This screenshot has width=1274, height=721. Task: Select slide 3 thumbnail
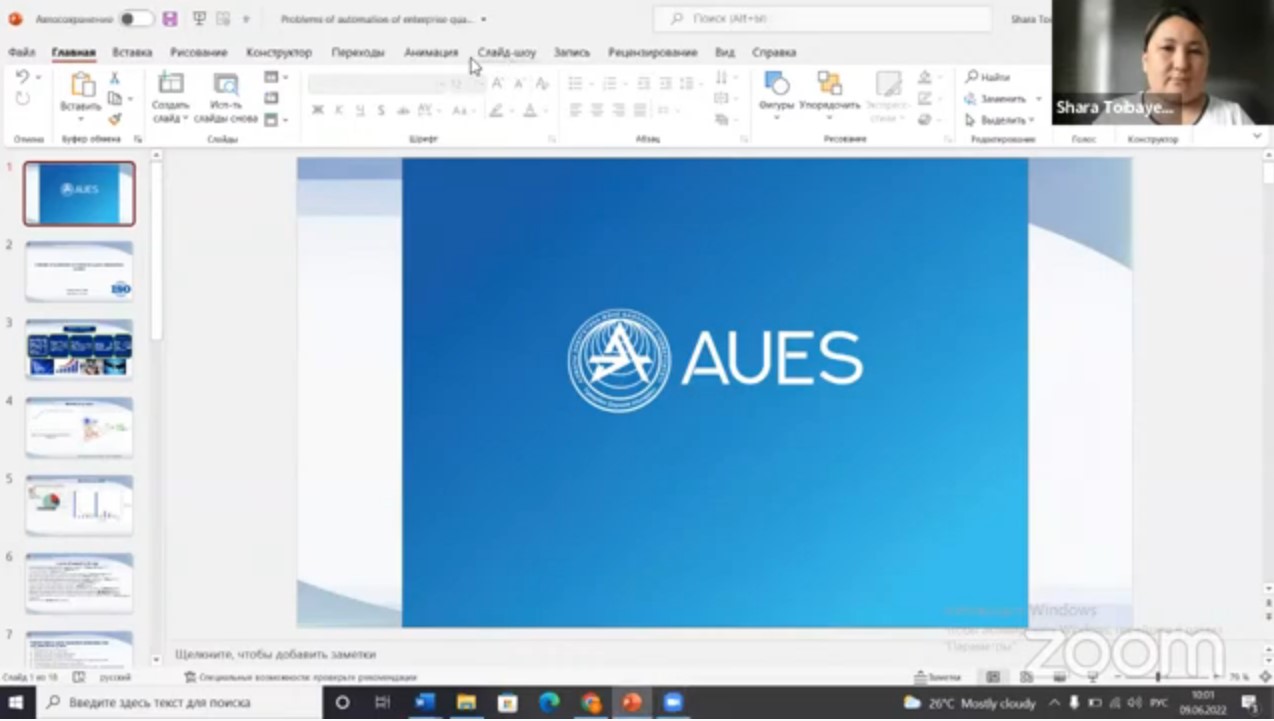(x=79, y=349)
